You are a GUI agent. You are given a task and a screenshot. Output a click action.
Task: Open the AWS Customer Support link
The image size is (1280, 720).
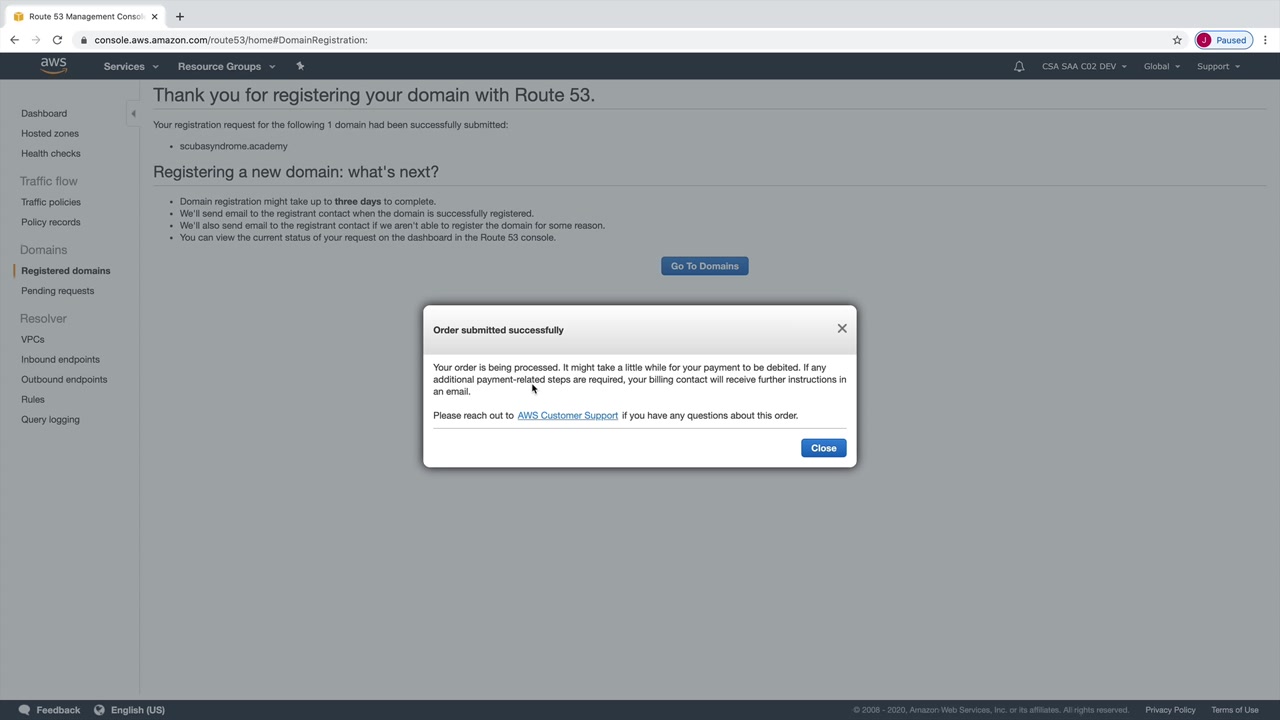point(568,416)
